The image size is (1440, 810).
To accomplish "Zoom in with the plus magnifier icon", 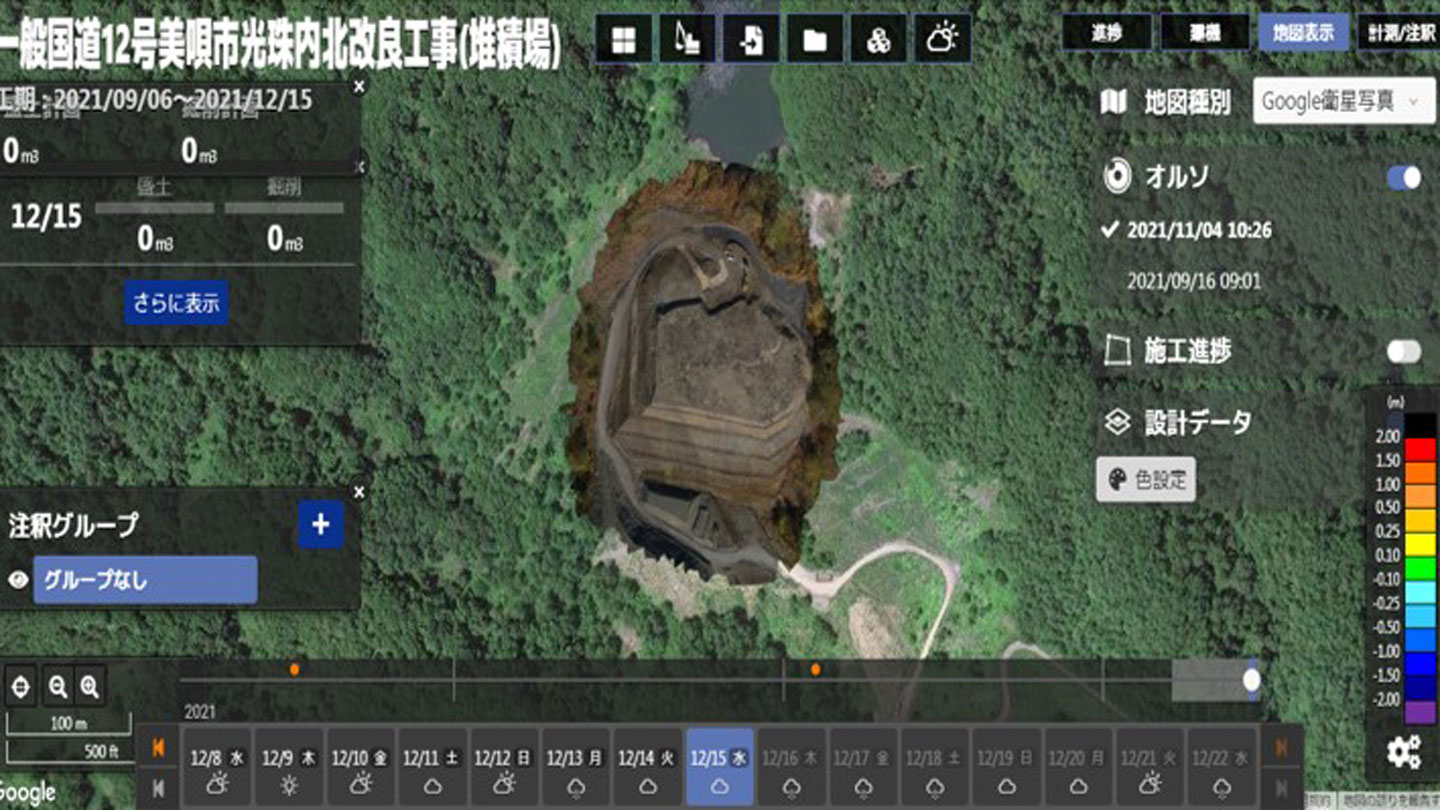I will click(x=90, y=686).
